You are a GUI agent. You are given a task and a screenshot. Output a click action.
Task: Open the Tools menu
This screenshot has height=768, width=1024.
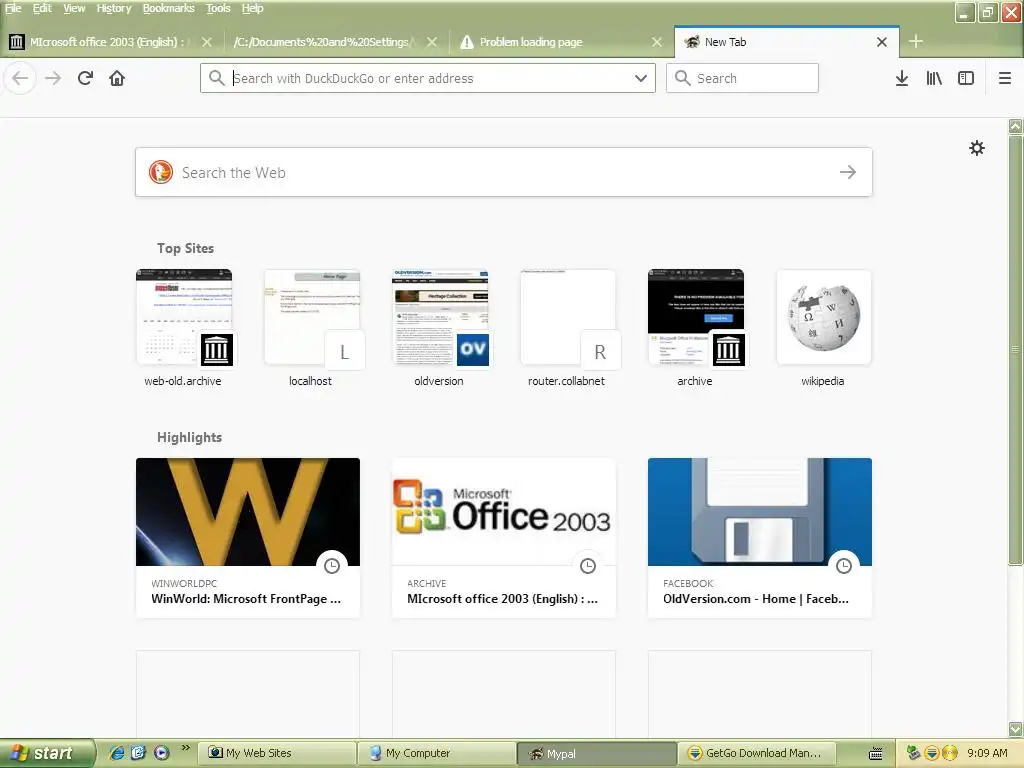point(218,8)
